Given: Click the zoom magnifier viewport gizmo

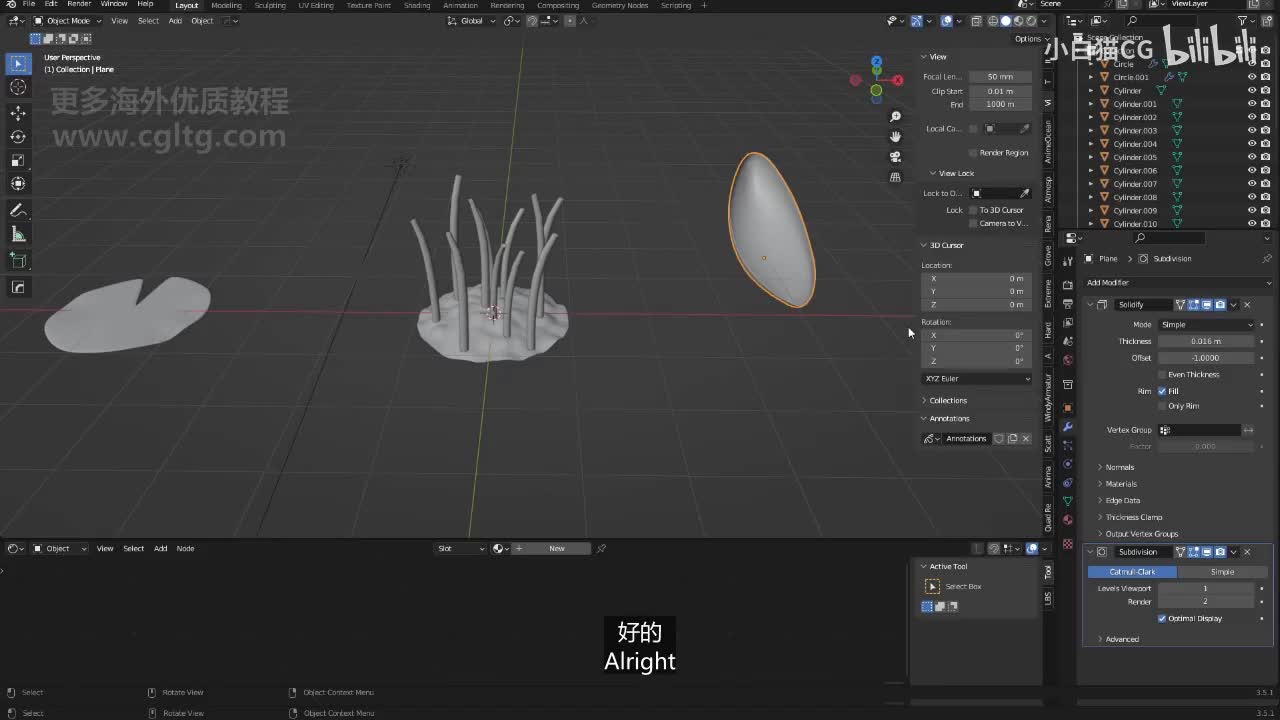Looking at the screenshot, I should (x=895, y=117).
